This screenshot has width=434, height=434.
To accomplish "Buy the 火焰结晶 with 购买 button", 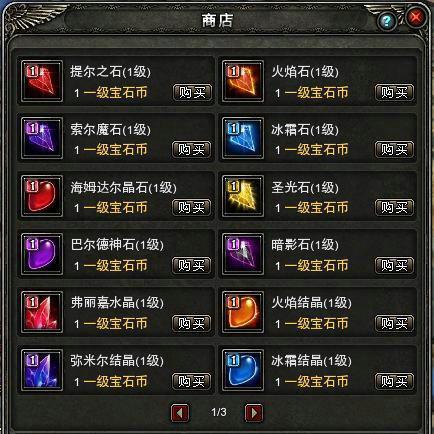I will (395, 323).
